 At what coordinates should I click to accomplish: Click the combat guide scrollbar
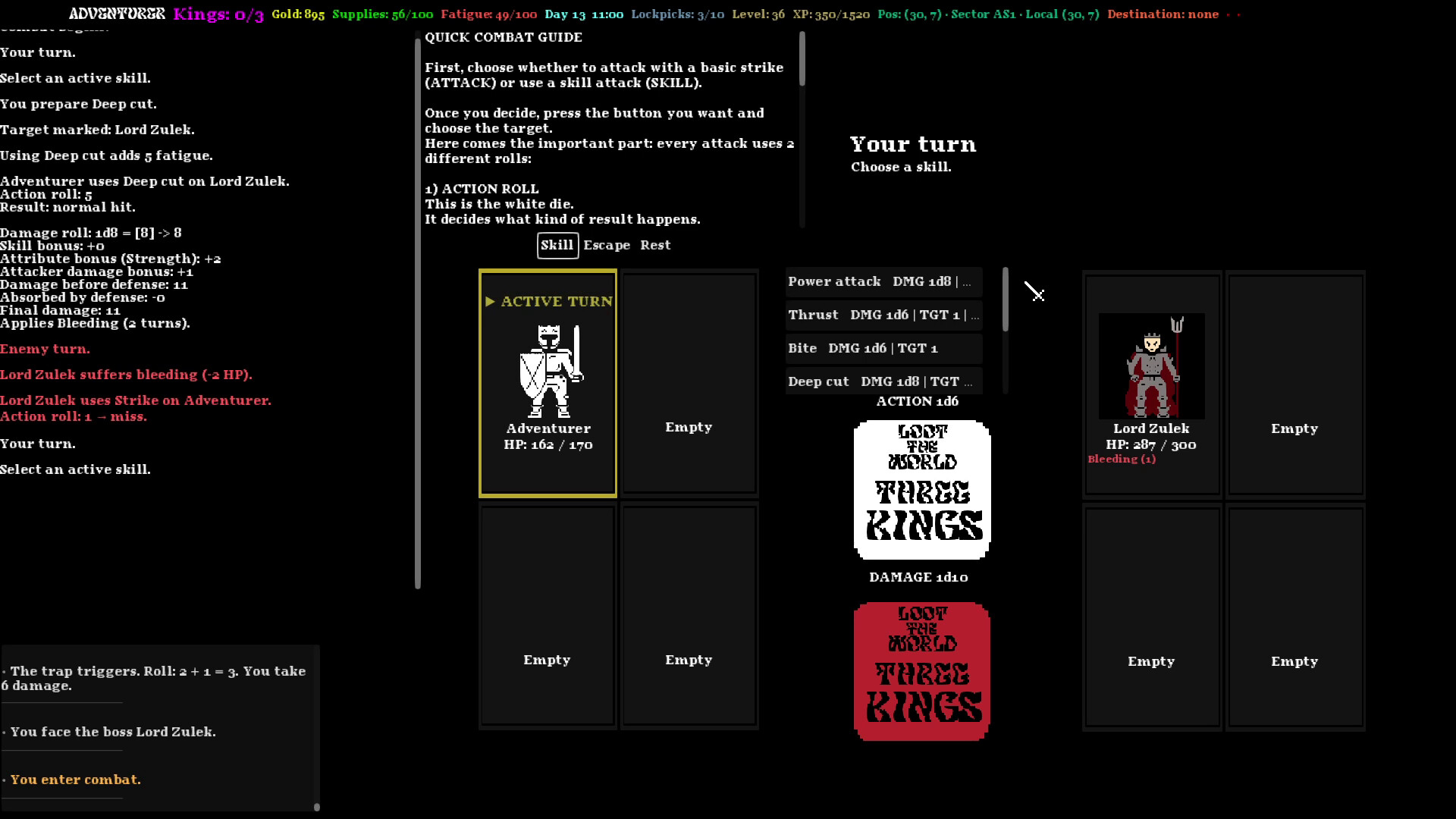(802, 59)
